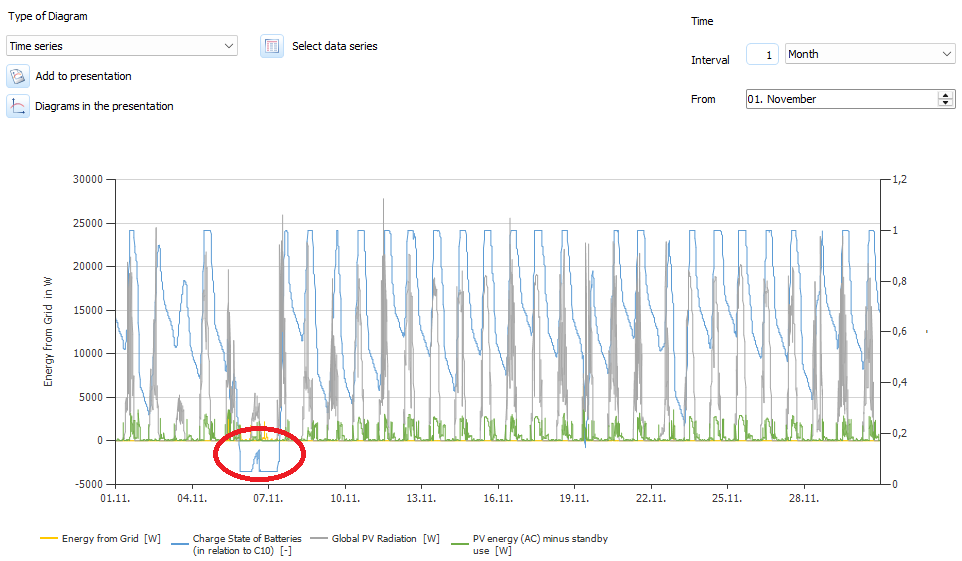Click the yellow Energy from Grid legend line

[x=48, y=539]
